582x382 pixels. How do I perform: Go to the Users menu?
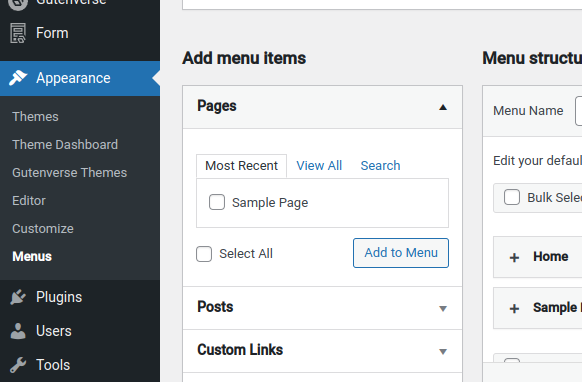80,331
